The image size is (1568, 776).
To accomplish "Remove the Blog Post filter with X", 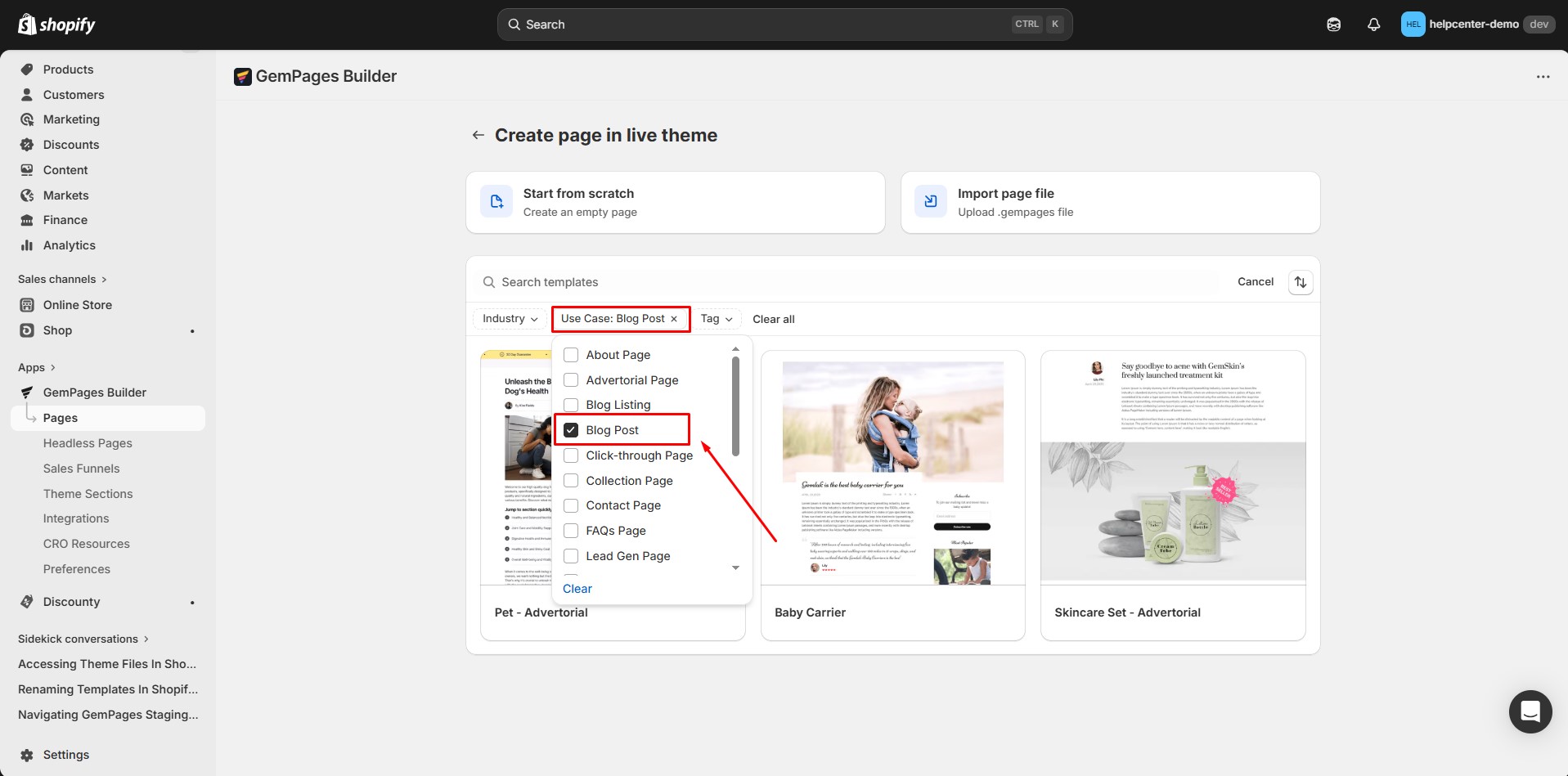I will coord(674,319).
